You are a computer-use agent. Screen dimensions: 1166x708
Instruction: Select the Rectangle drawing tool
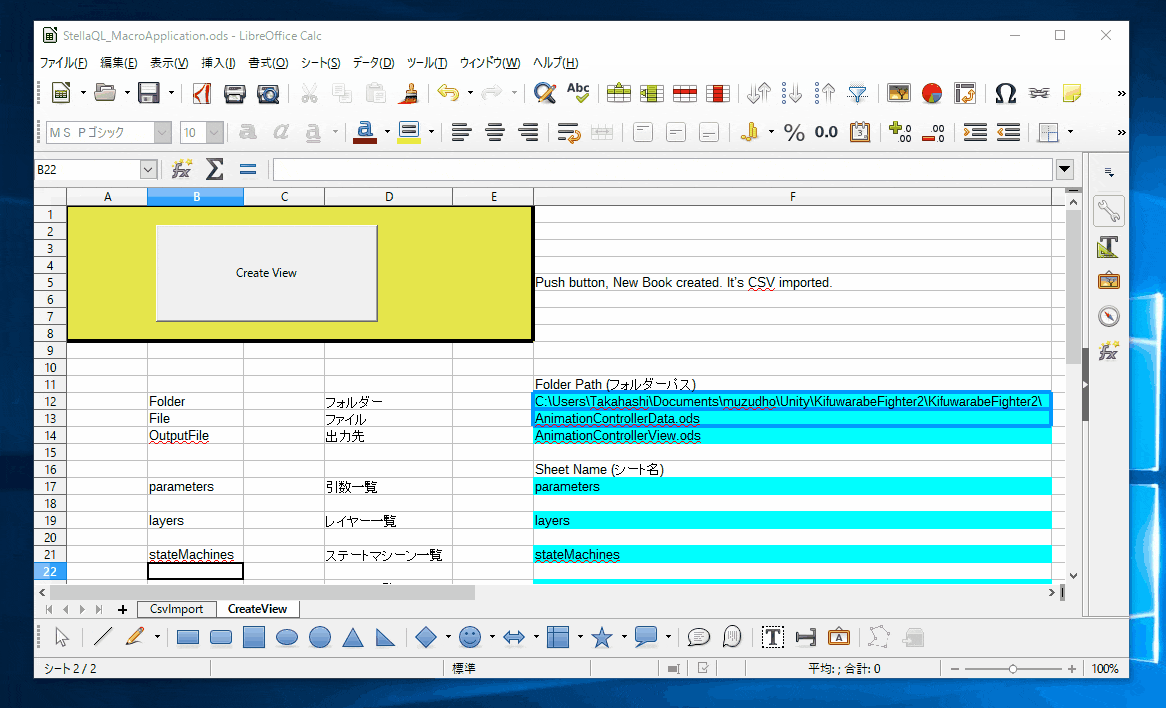pyautogui.click(x=188, y=637)
